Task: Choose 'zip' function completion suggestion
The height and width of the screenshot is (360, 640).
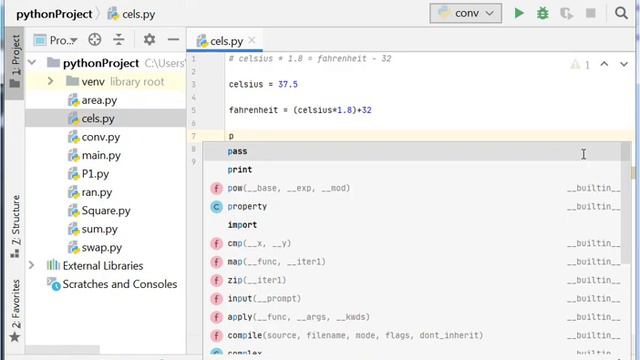Action: [412, 280]
